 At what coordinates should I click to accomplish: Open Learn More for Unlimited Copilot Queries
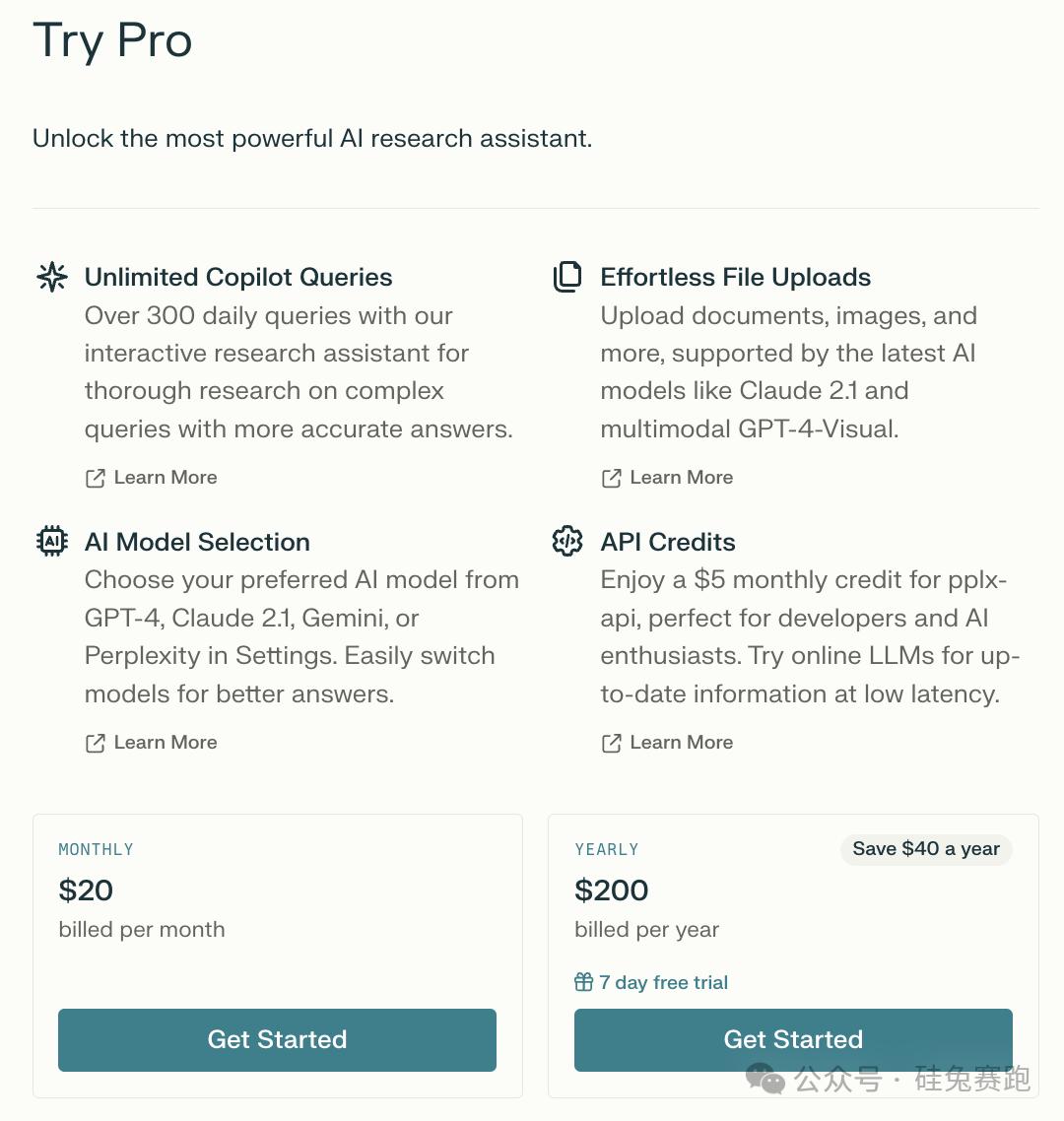coord(166,478)
